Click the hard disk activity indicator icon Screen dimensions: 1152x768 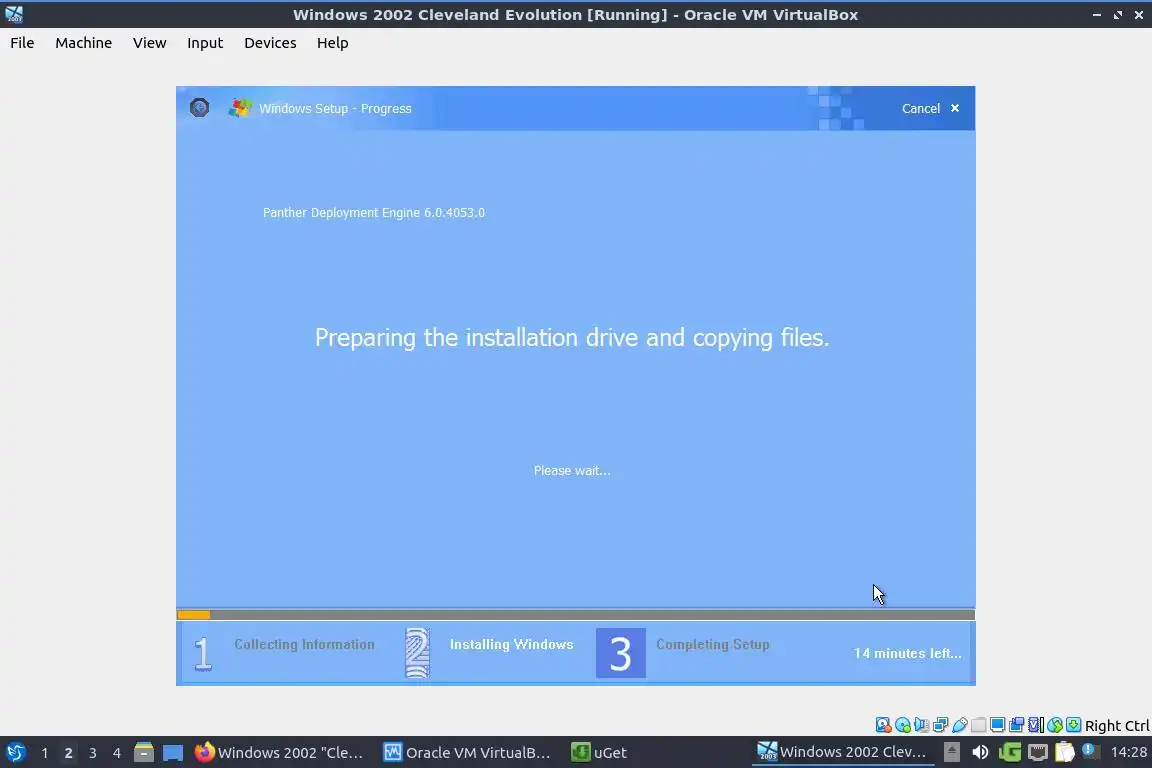pos(883,725)
